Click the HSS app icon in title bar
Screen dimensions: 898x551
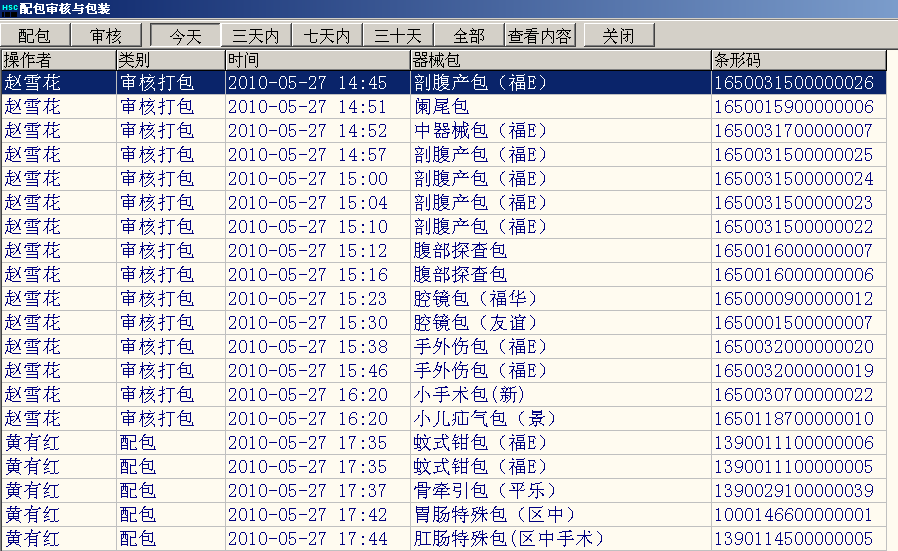pos(9,9)
